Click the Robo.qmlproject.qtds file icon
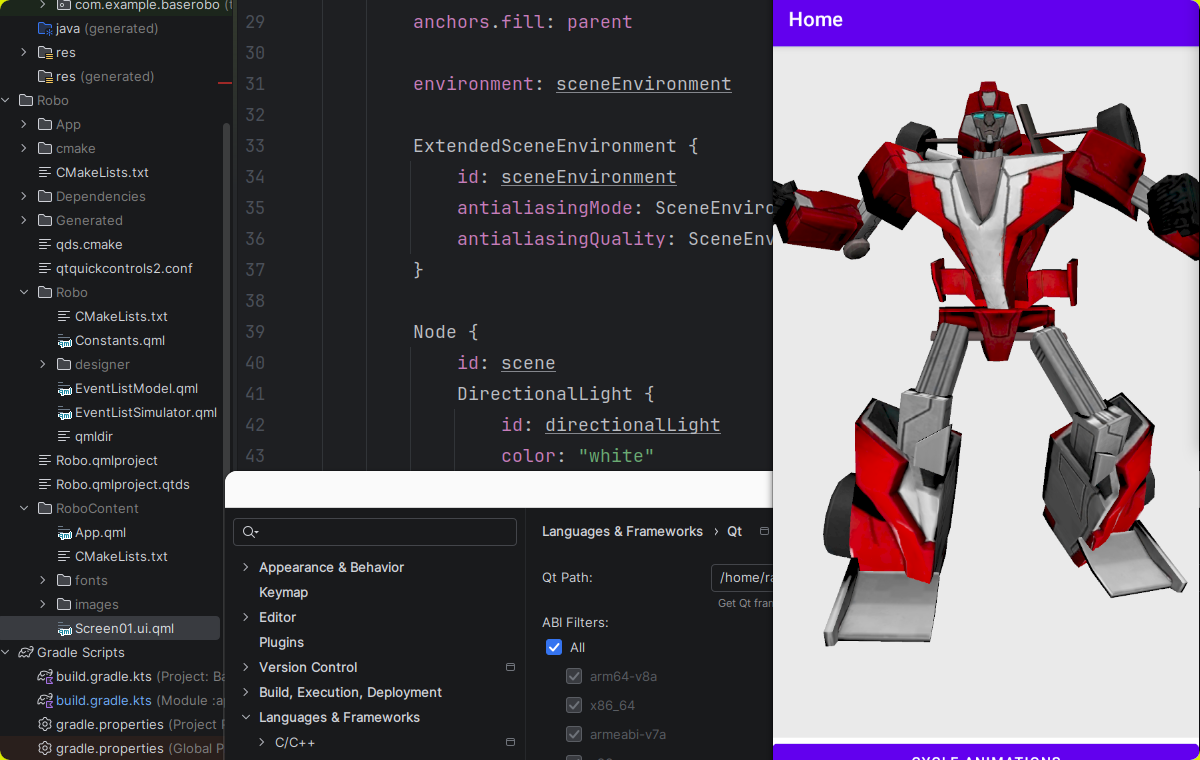The image size is (1200, 760). click(x=45, y=484)
